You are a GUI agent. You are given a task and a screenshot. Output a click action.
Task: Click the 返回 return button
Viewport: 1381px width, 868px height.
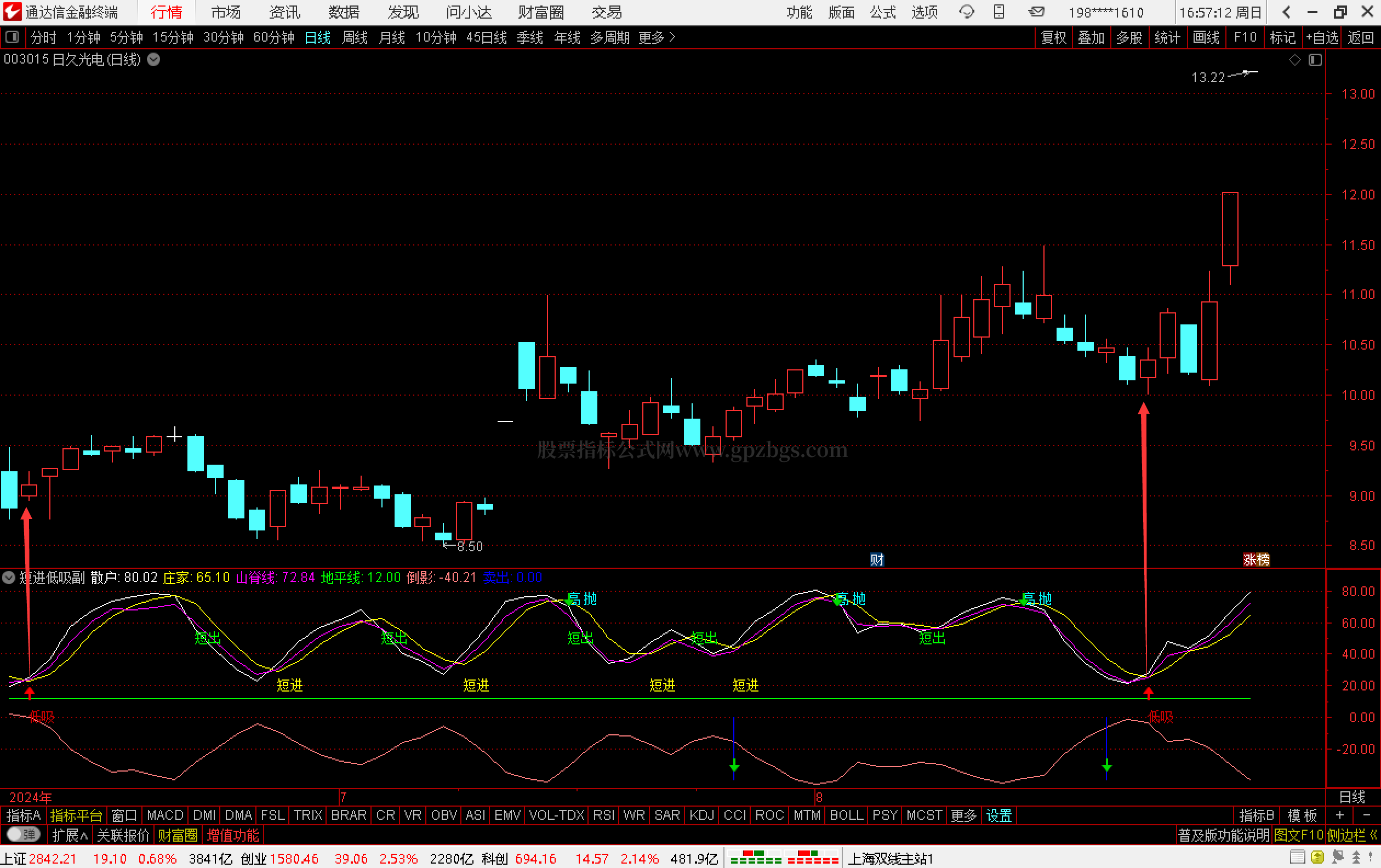pos(1360,37)
